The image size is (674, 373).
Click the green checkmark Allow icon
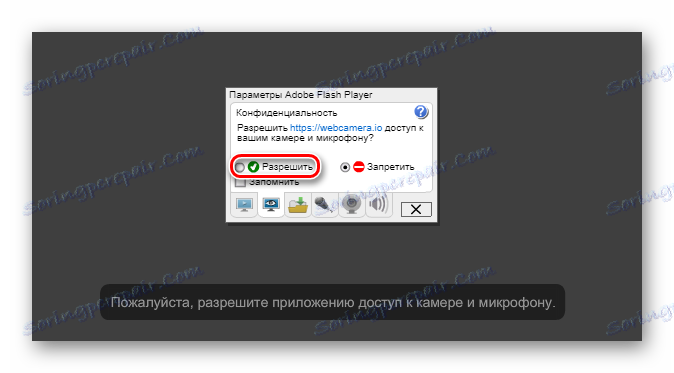pos(253,167)
